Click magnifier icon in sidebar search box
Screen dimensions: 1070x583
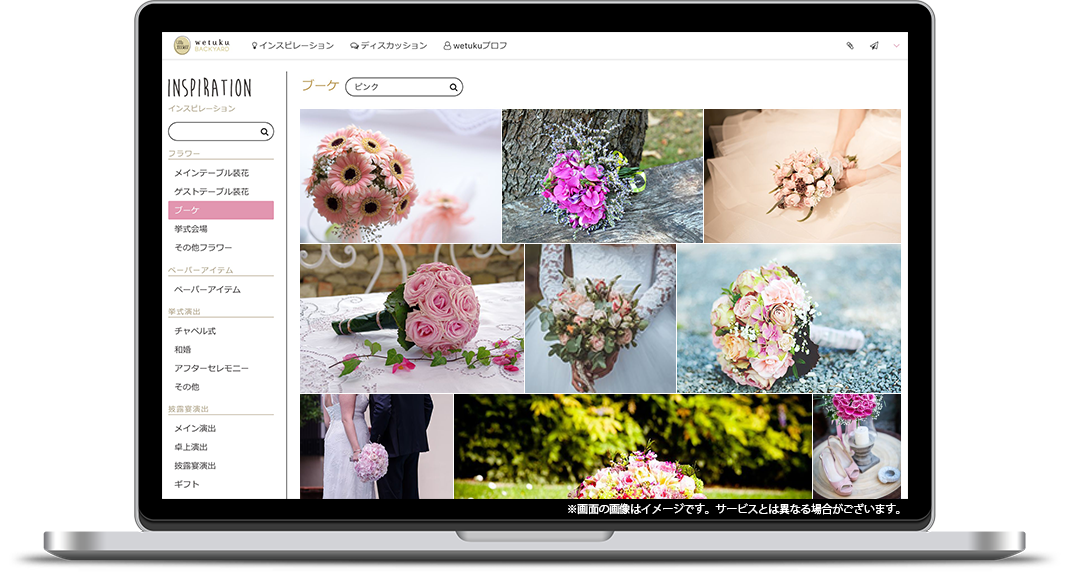click(265, 132)
